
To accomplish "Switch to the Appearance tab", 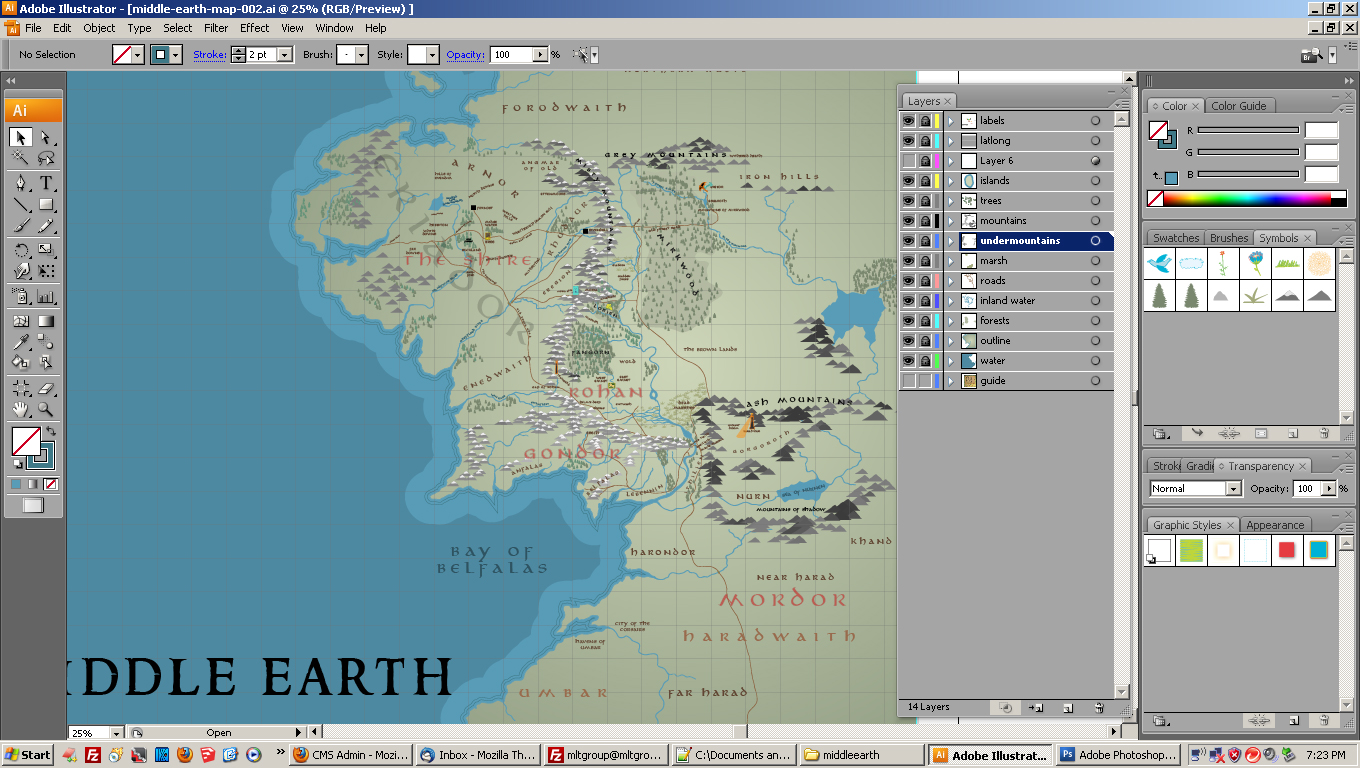I will point(1275,525).
